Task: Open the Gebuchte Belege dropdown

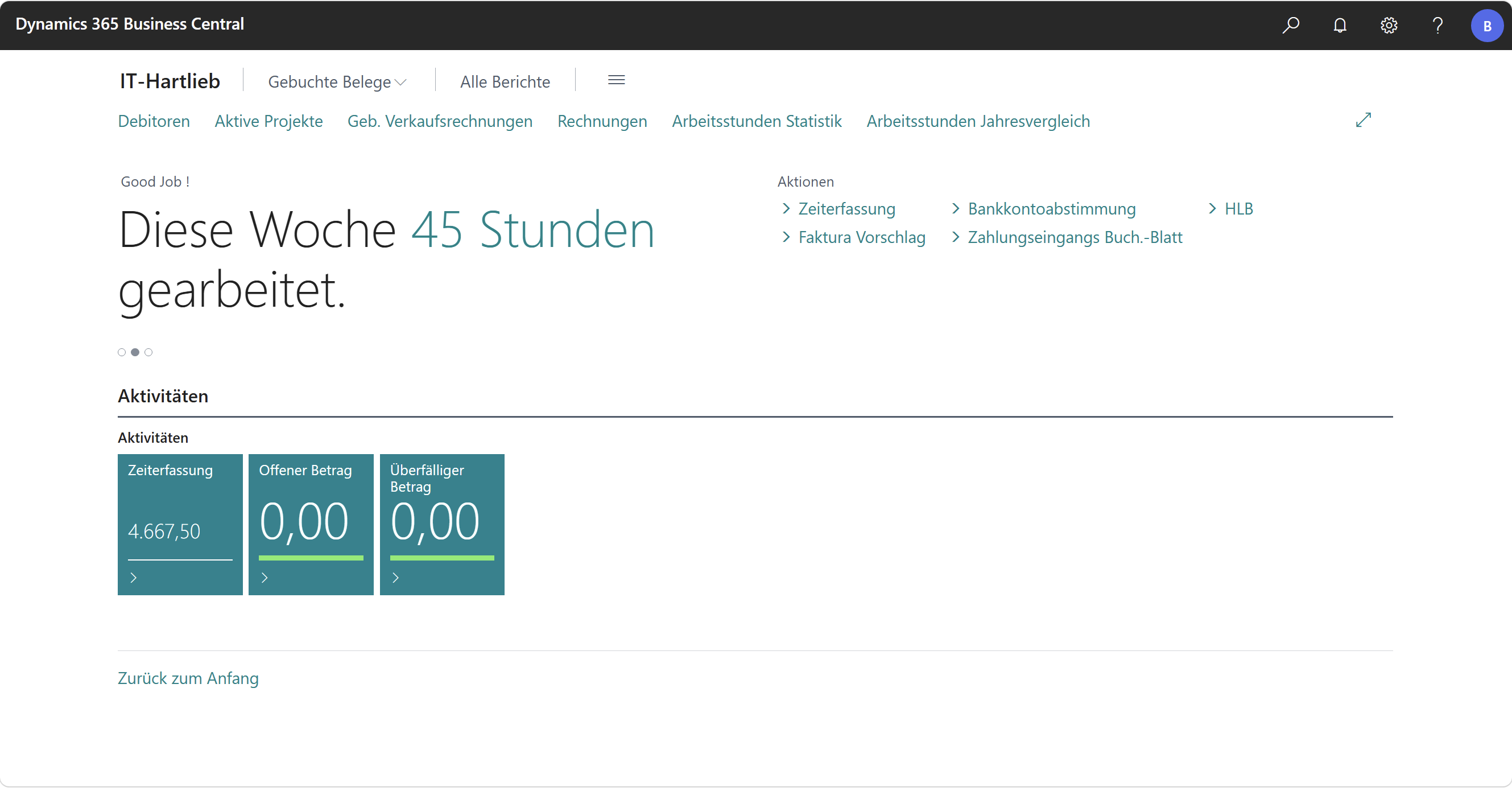Action: coord(337,81)
